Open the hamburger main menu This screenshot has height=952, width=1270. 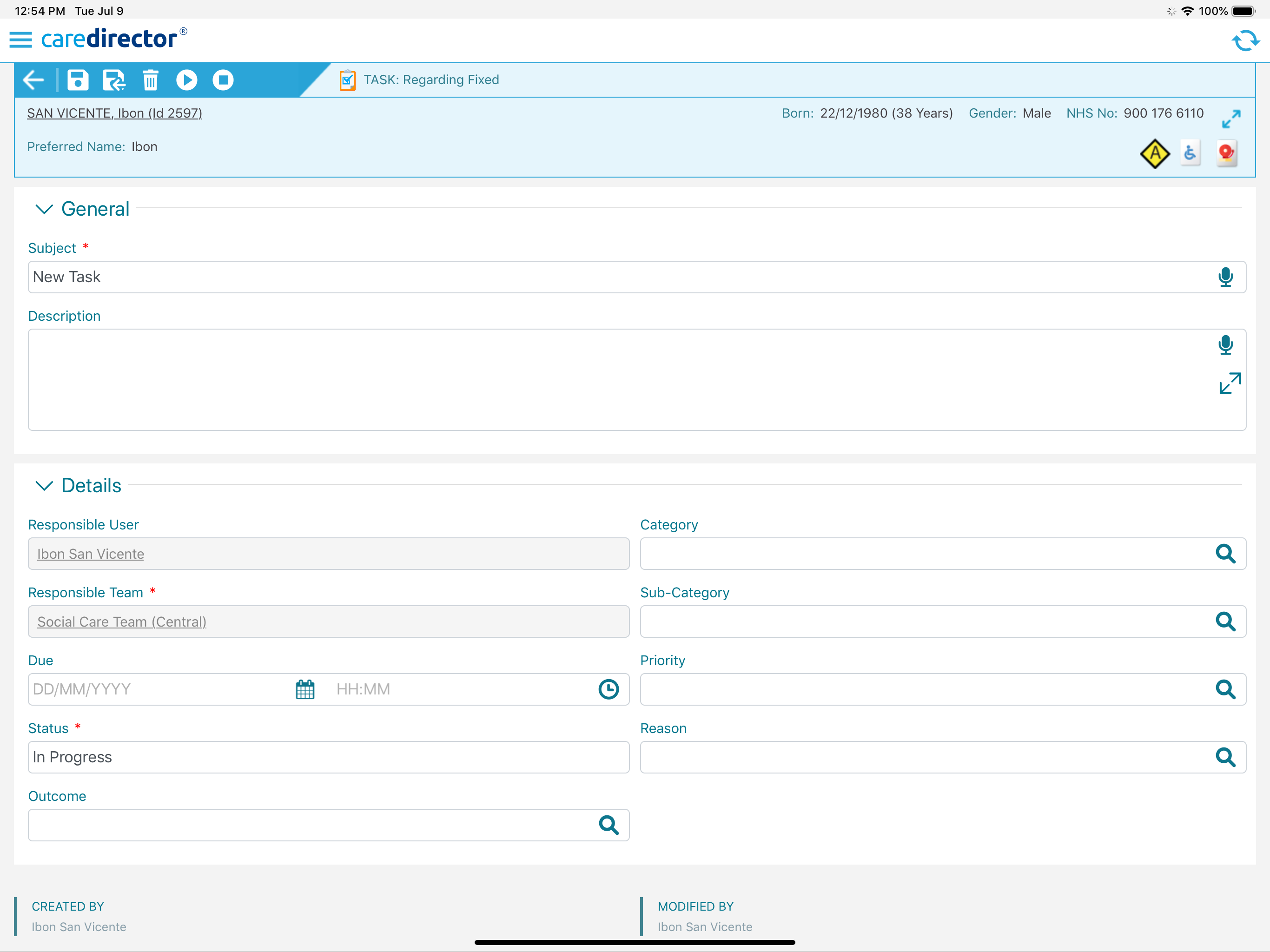[x=20, y=40]
